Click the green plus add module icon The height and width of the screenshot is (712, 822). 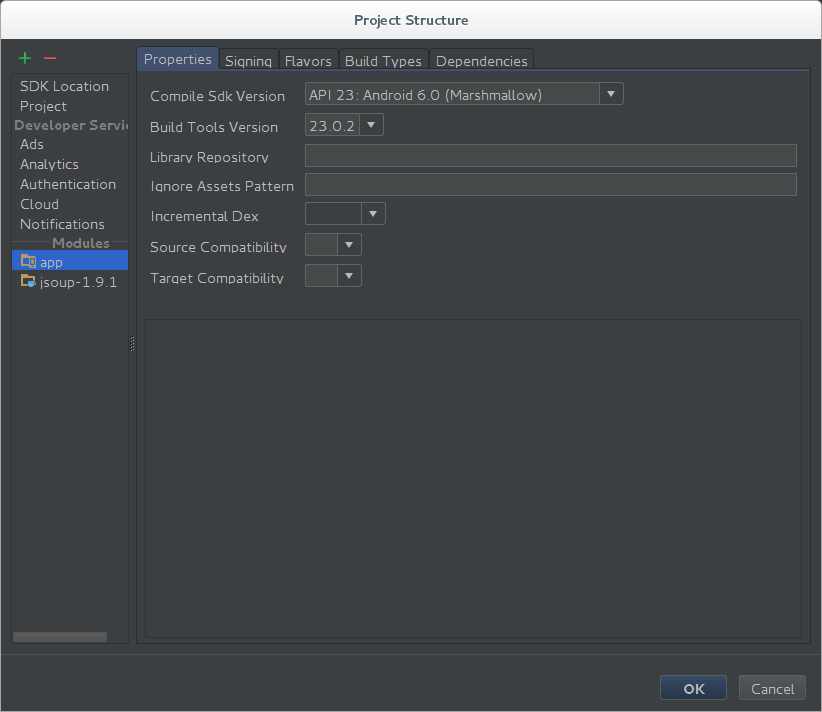click(25, 58)
